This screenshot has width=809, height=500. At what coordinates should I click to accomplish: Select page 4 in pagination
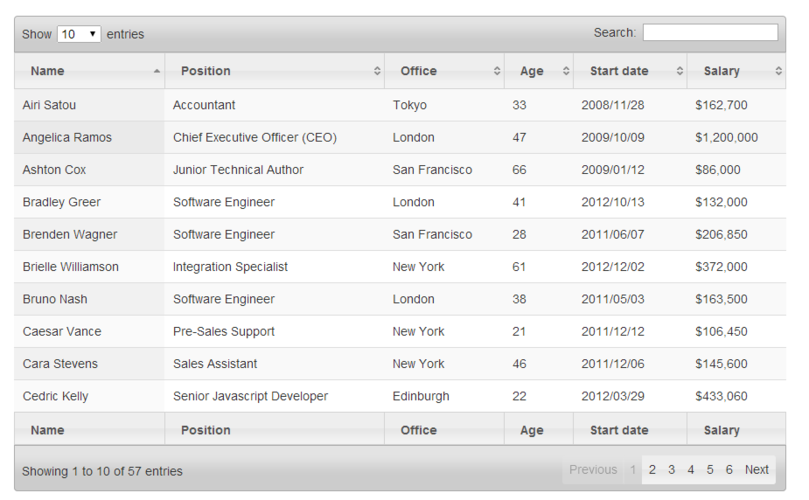(x=691, y=470)
